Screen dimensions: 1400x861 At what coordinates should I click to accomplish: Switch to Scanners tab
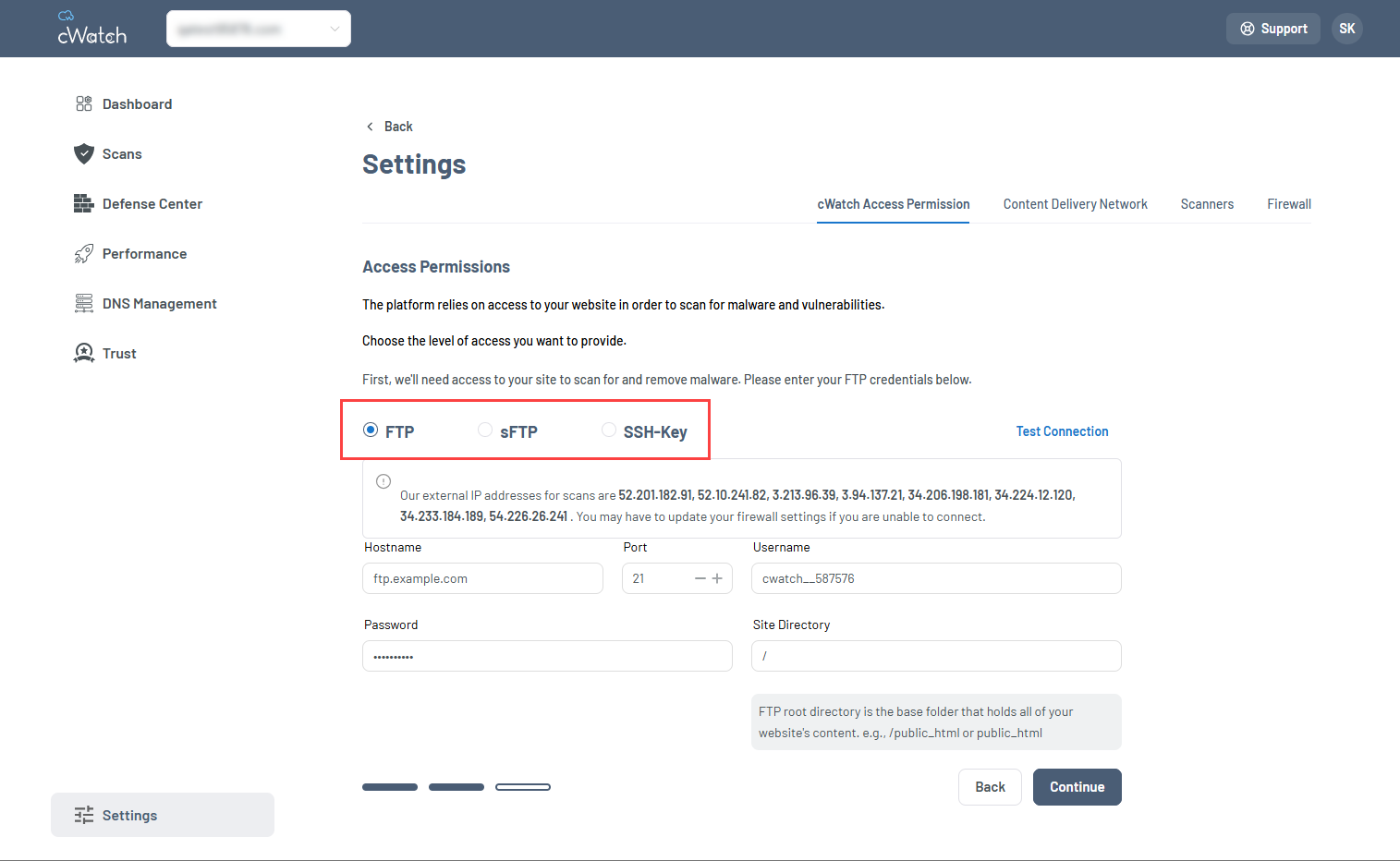(x=1207, y=204)
